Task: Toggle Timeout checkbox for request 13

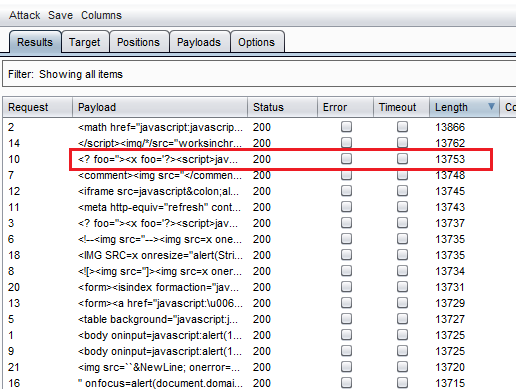Action: coord(402,303)
